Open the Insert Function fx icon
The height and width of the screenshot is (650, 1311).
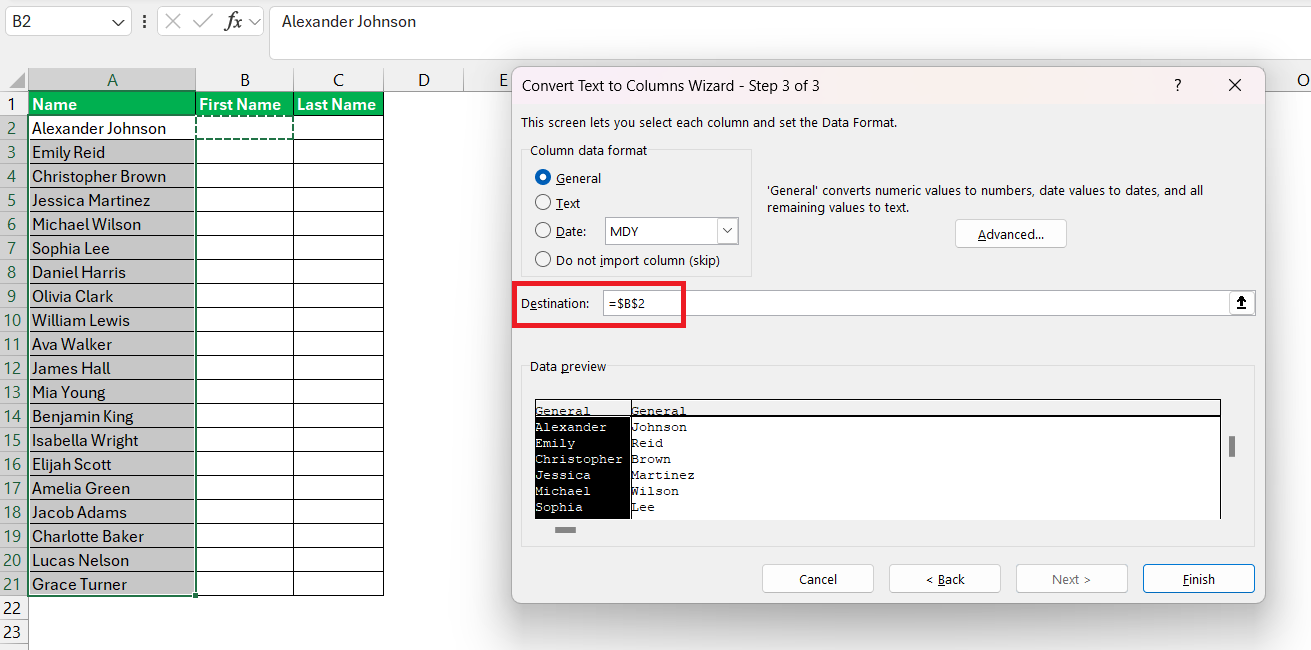coord(233,21)
